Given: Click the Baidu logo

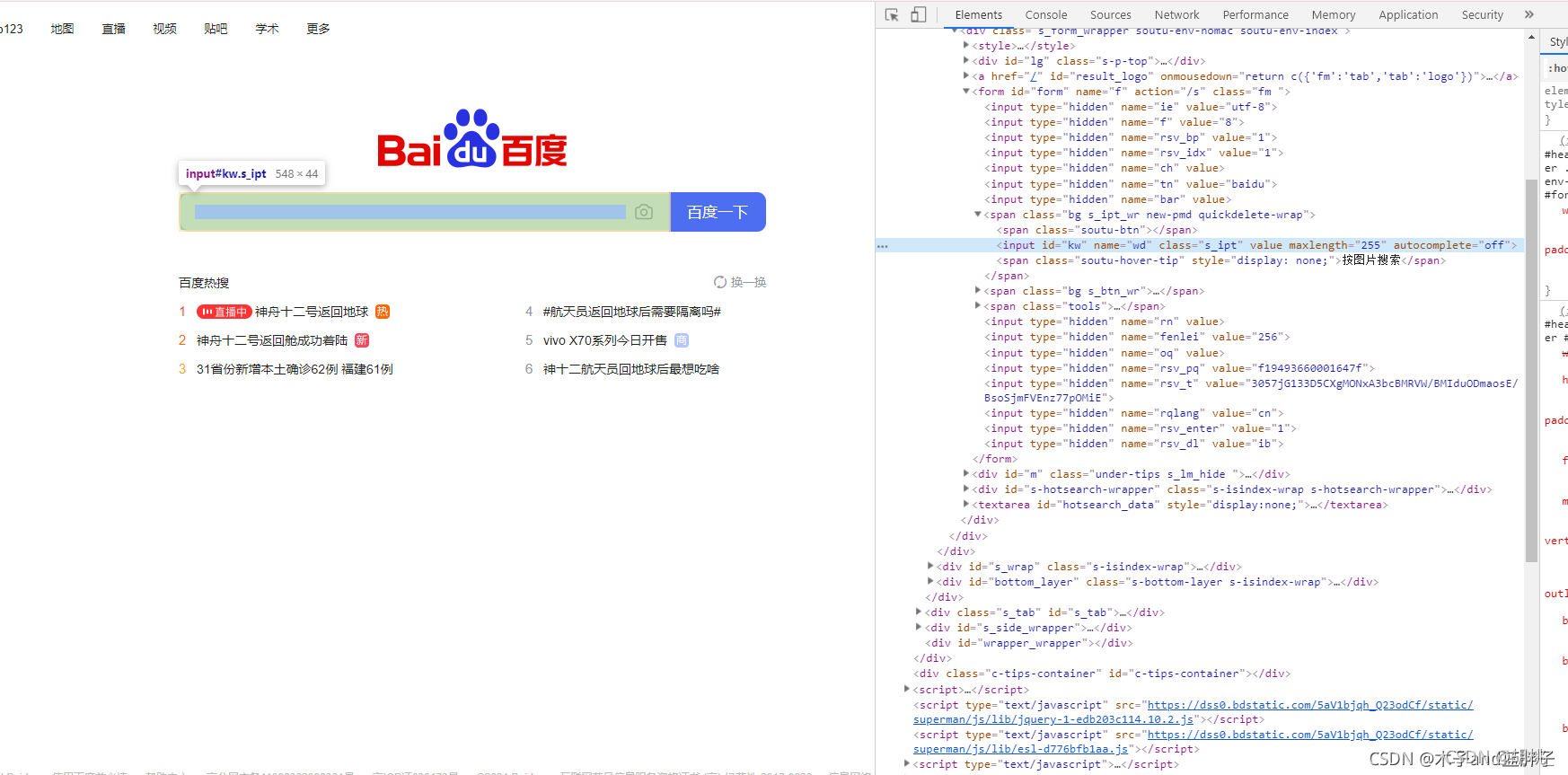Looking at the screenshot, I should pyautogui.click(x=472, y=139).
